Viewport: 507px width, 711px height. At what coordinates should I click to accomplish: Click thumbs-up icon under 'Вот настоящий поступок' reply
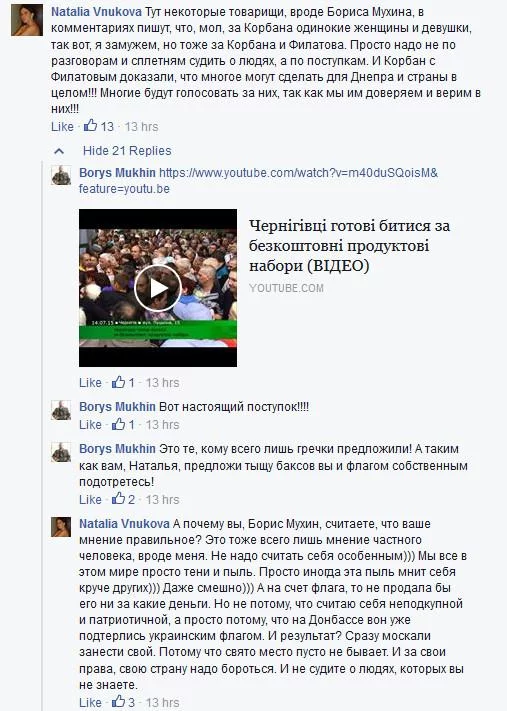click(x=118, y=424)
